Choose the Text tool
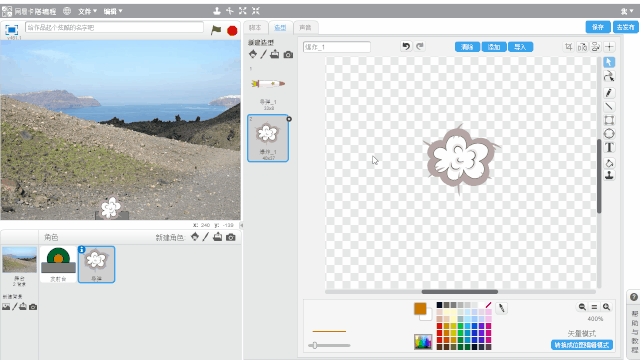640x360 pixels. pos(609,147)
